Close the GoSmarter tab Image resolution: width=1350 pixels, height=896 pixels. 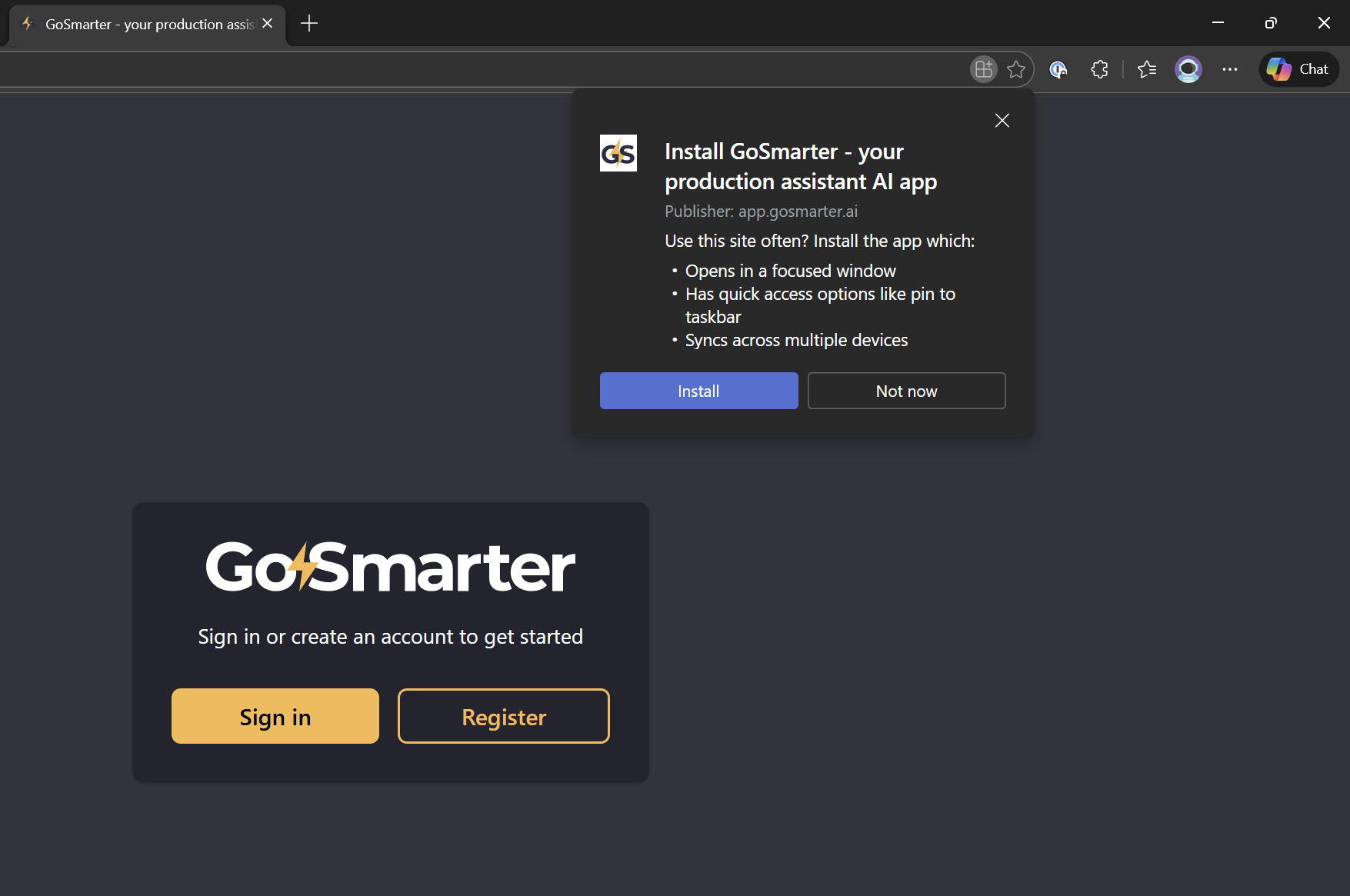268,24
